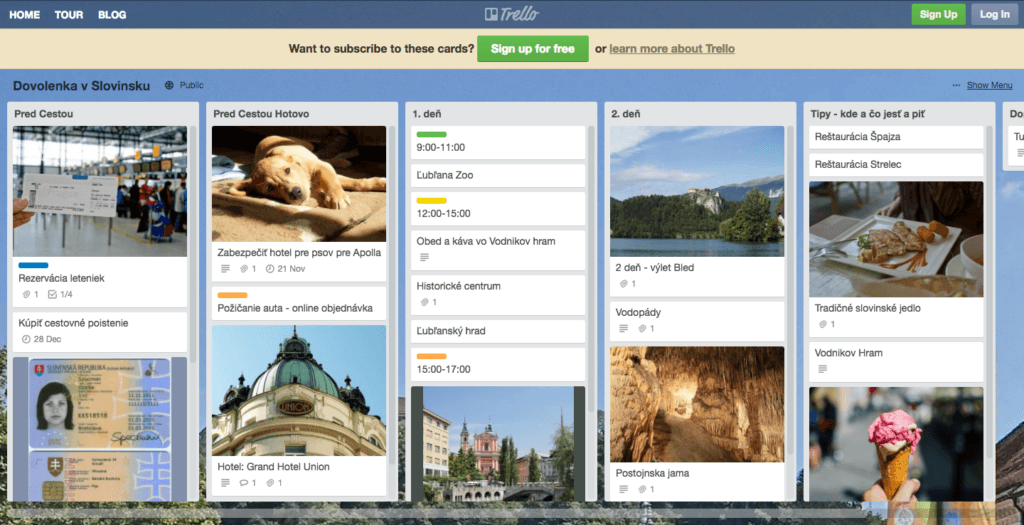The image size is (1024, 525).
Task: Follow the learn more about Trello link
Action: 671,49
